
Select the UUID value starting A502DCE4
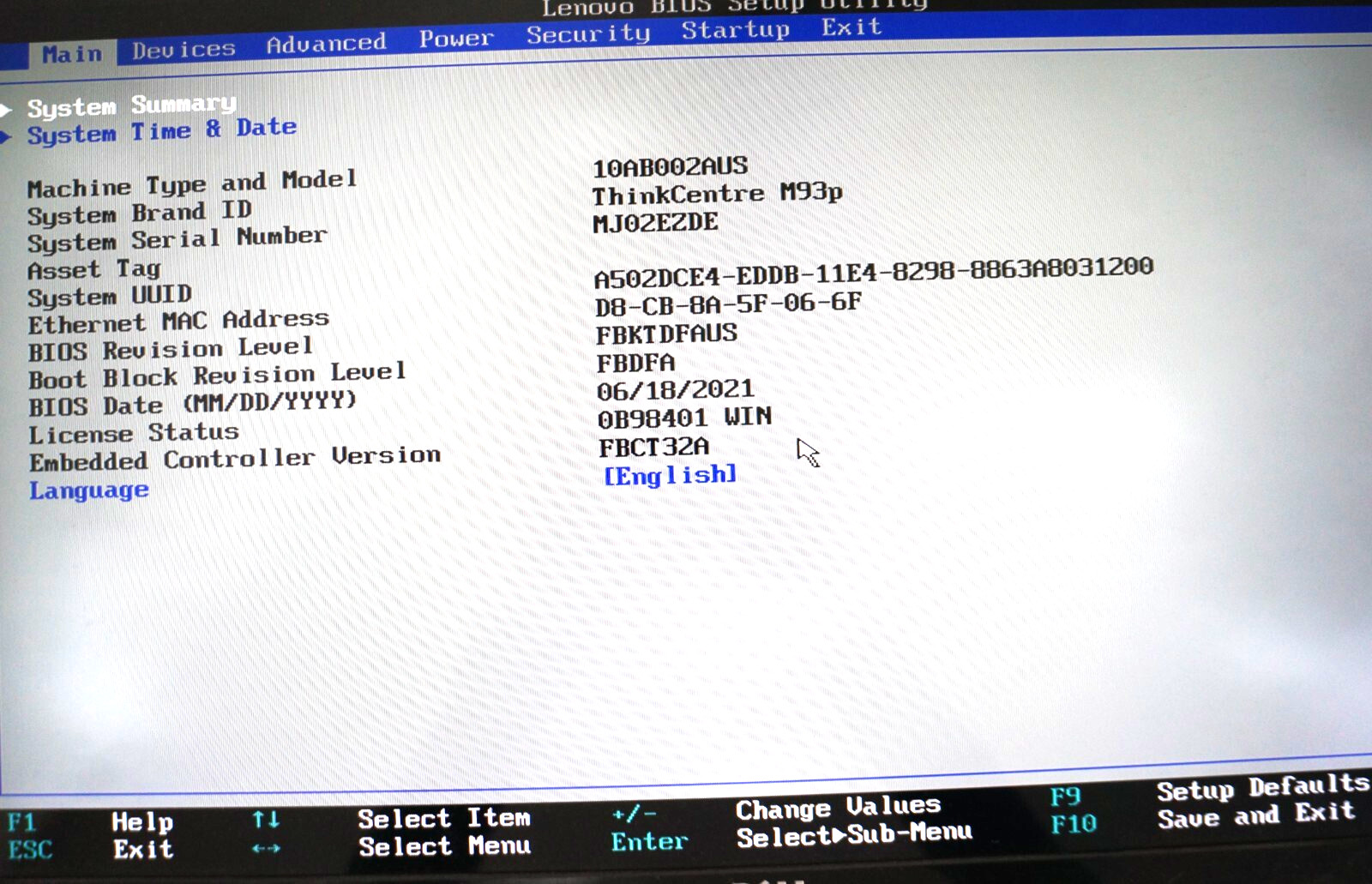point(873,274)
